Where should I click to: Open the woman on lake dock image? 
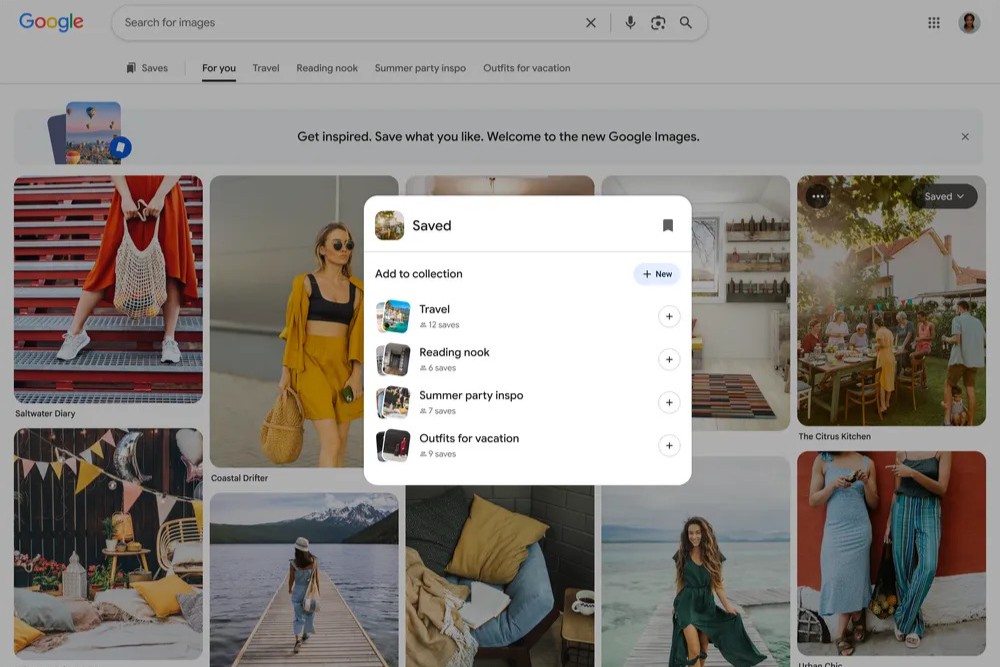(304, 580)
